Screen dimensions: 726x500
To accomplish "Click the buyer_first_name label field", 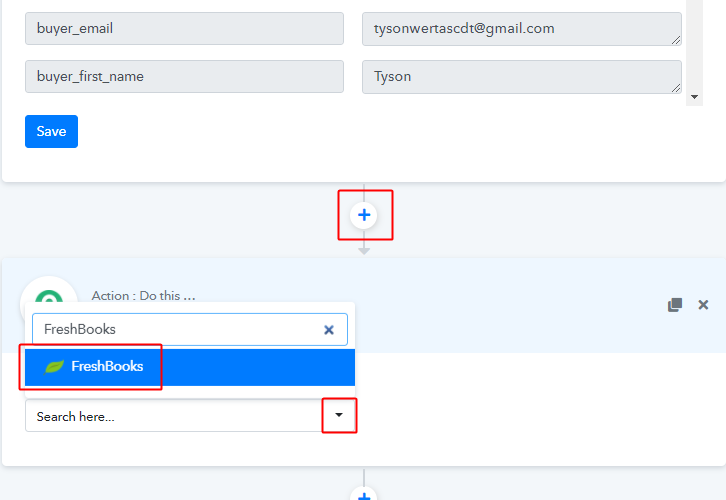I will [184, 76].
